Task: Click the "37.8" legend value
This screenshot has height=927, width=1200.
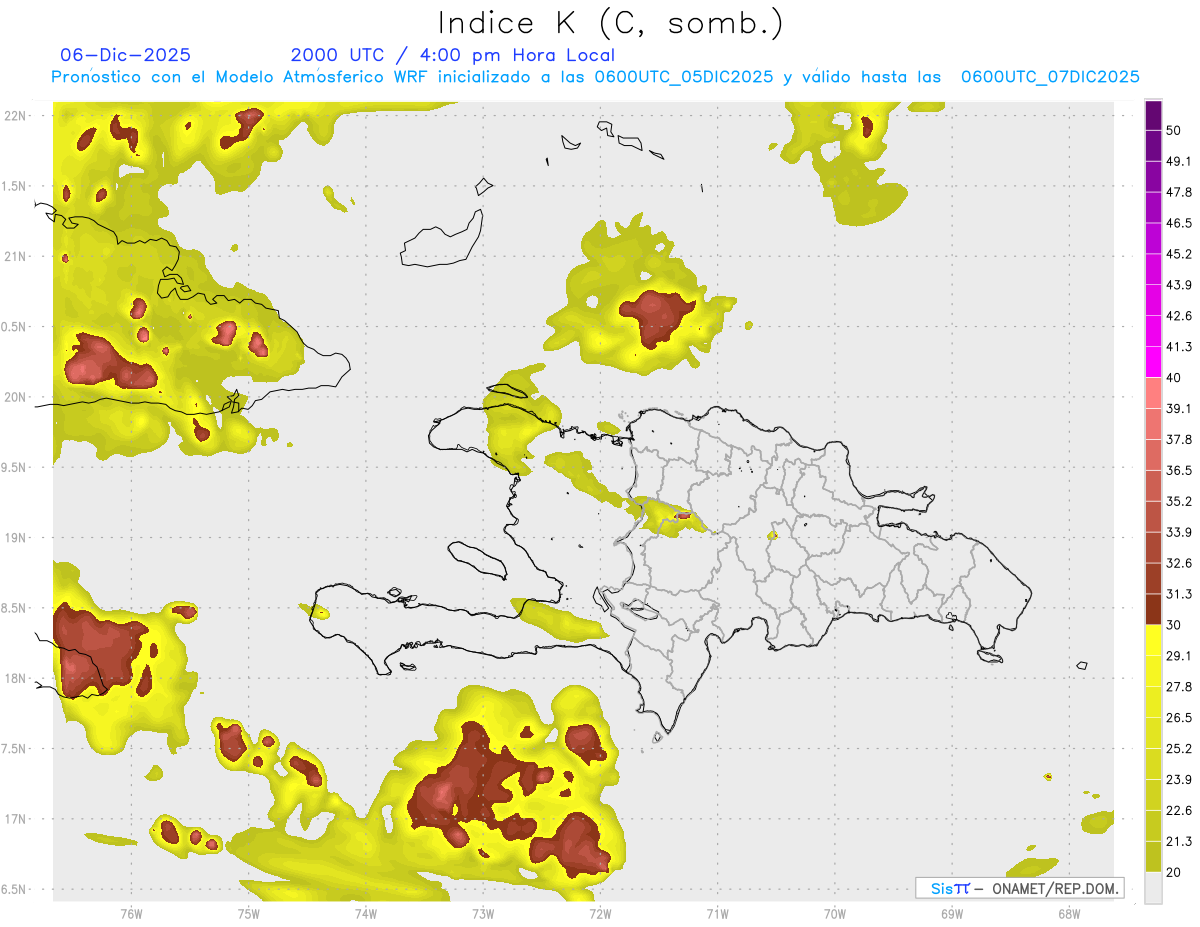Action: click(x=1179, y=439)
